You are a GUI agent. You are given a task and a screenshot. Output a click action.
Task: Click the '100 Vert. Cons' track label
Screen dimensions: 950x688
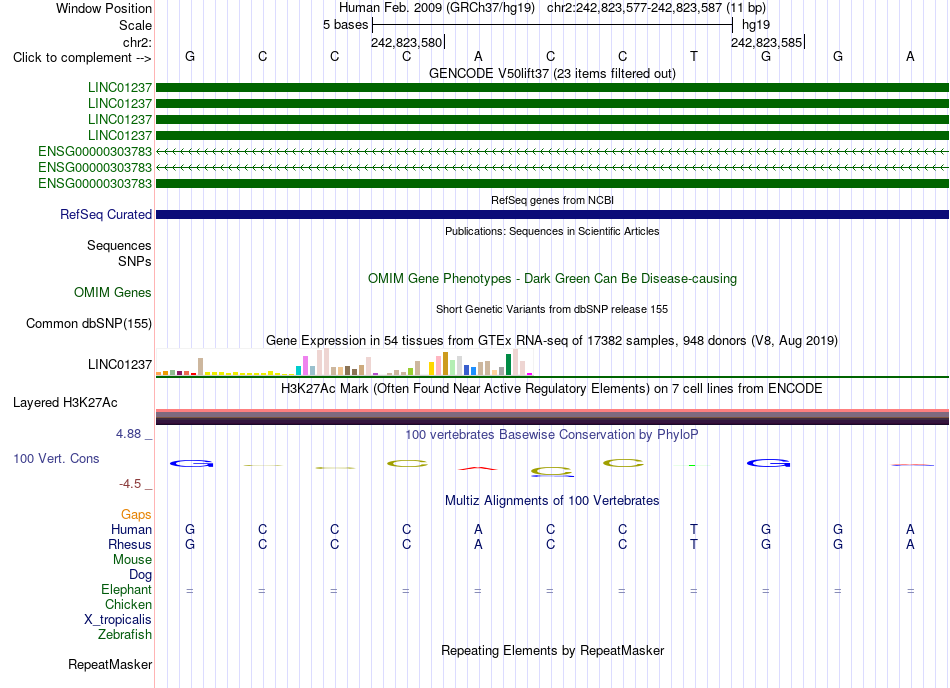point(56,458)
